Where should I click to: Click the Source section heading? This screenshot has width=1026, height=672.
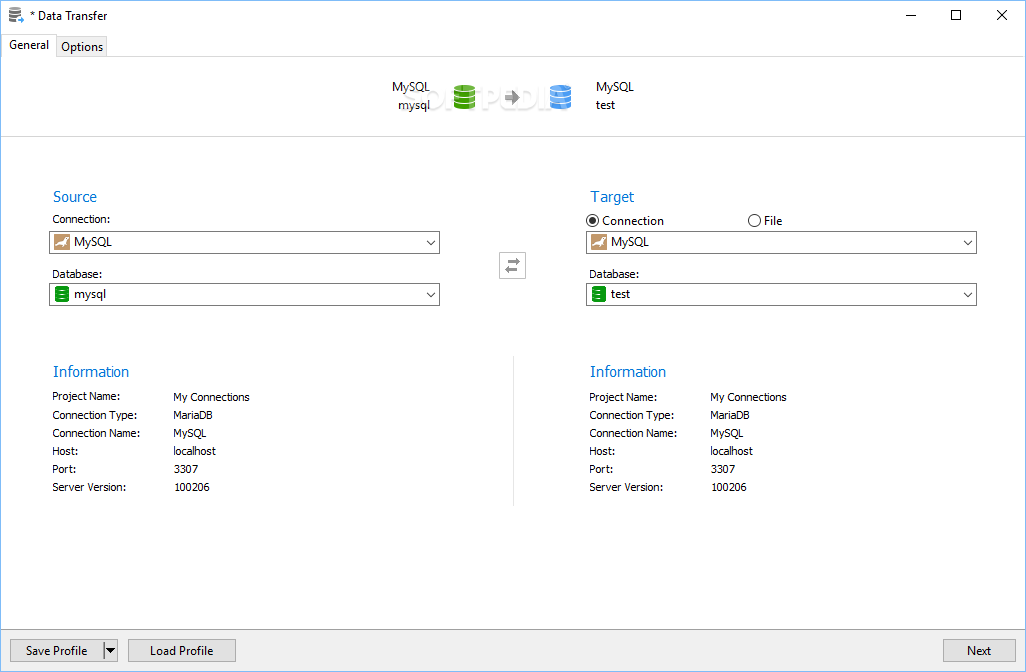[75, 197]
